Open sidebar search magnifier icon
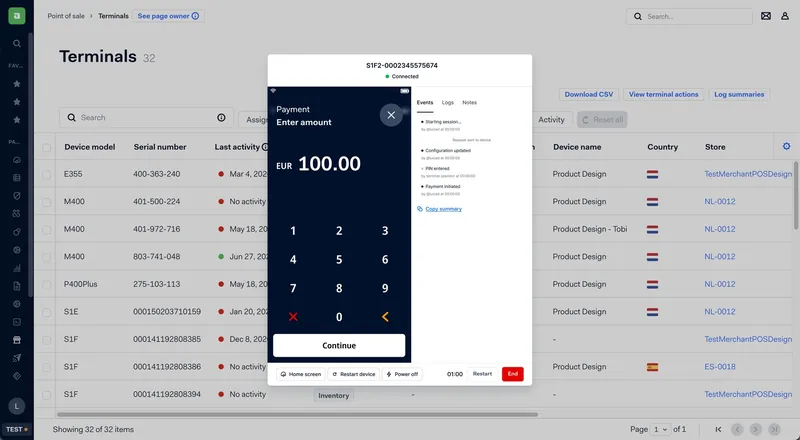The width and height of the screenshot is (800, 440). pyautogui.click(x=17, y=44)
